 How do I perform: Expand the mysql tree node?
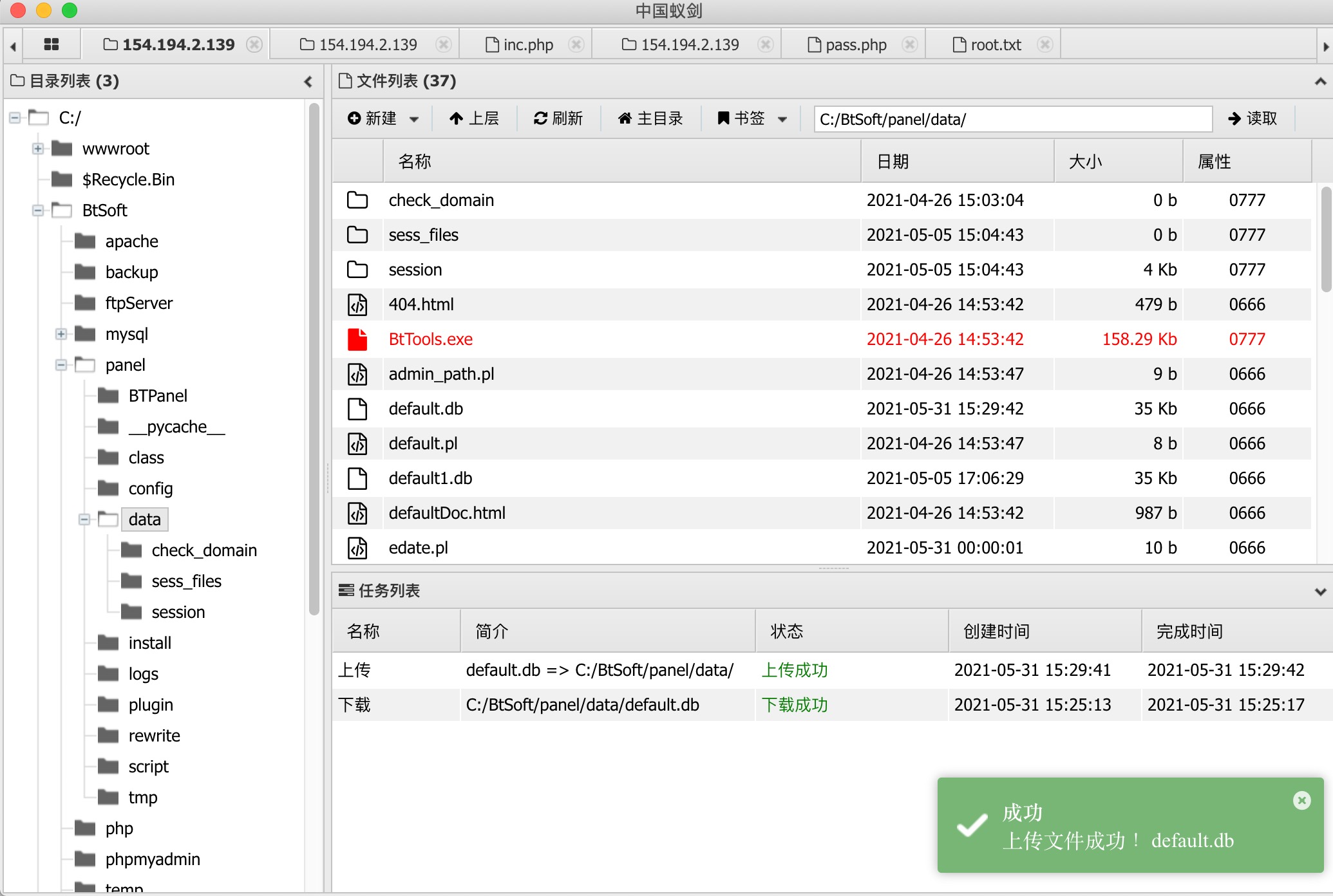click(x=61, y=334)
